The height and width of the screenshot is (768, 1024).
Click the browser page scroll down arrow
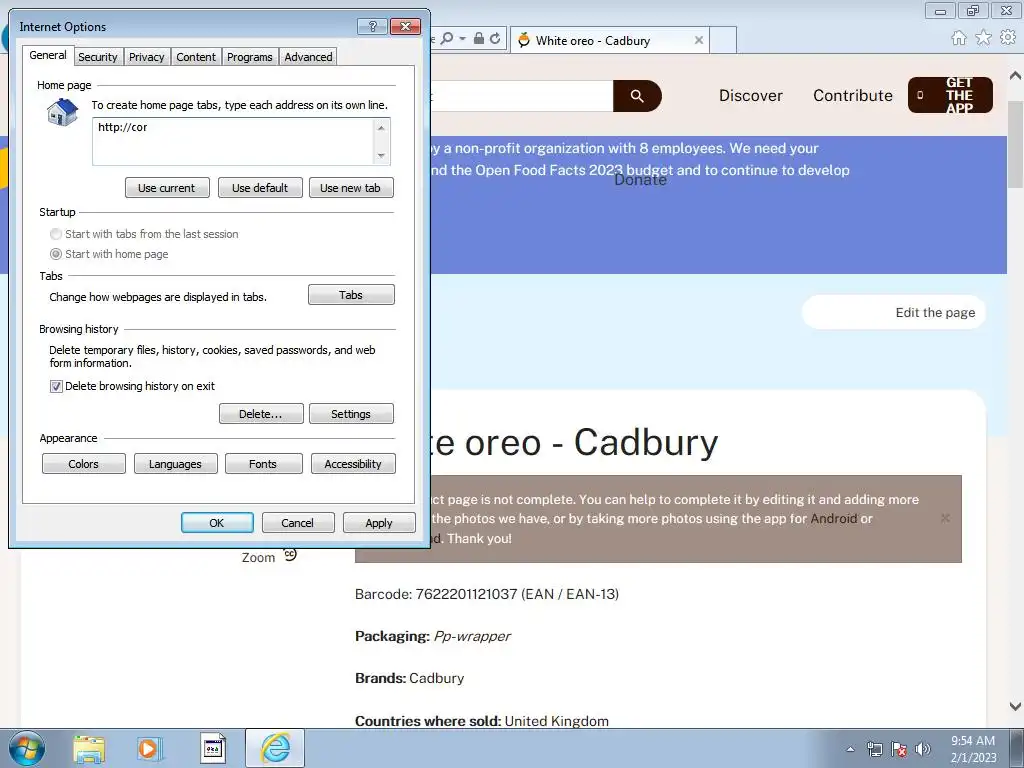(1015, 706)
